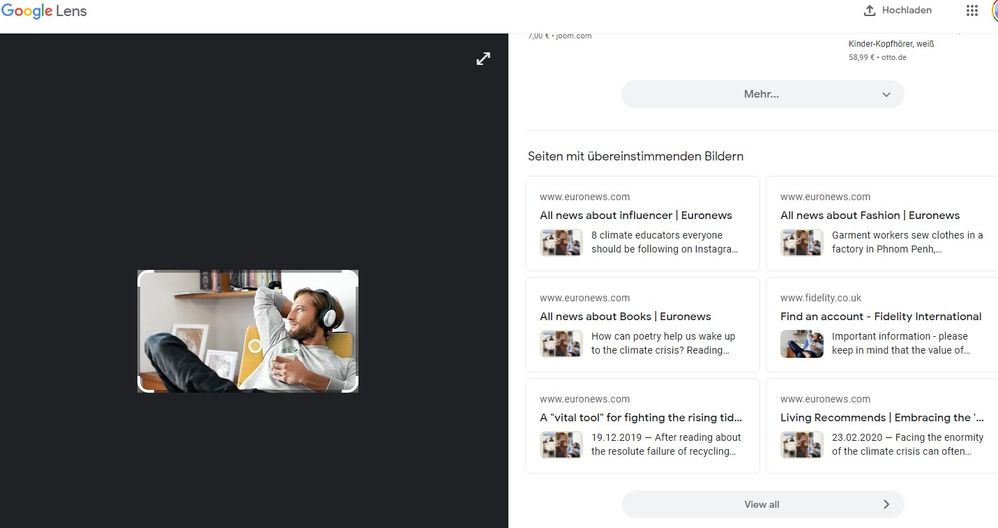Click the '58,99 € · otto.de' price text
The width and height of the screenshot is (998, 528).
(x=877, y=57)
